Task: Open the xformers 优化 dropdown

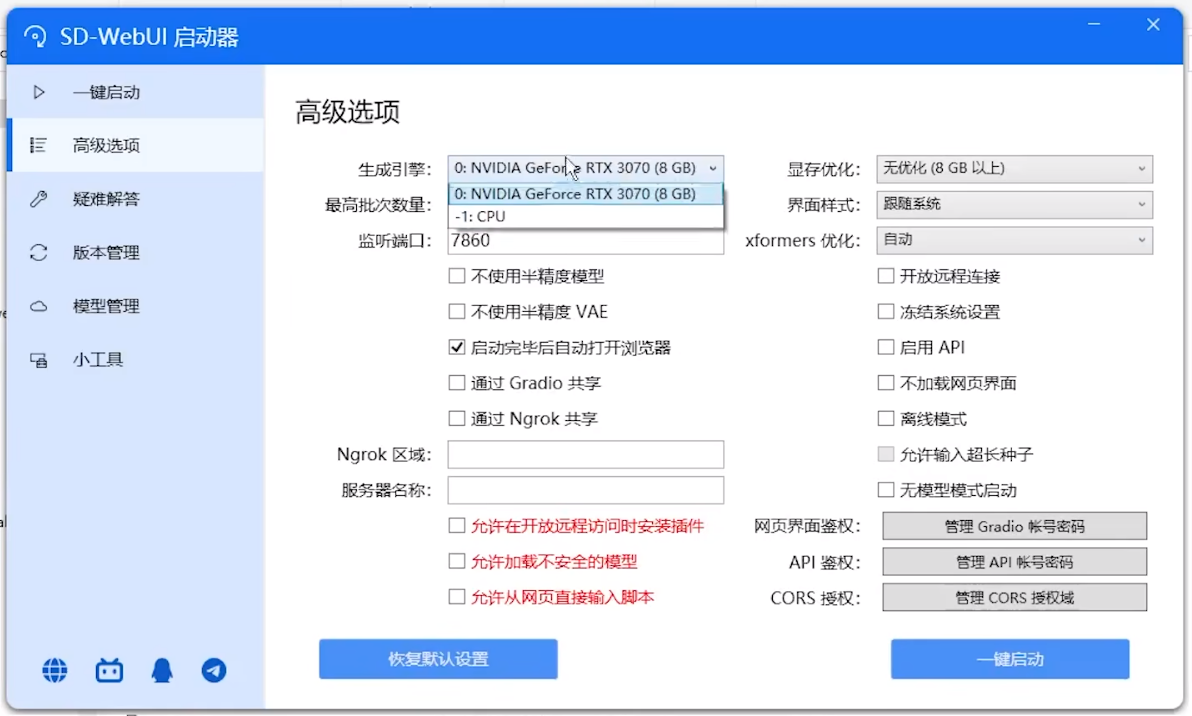Action: (1014, 240)
